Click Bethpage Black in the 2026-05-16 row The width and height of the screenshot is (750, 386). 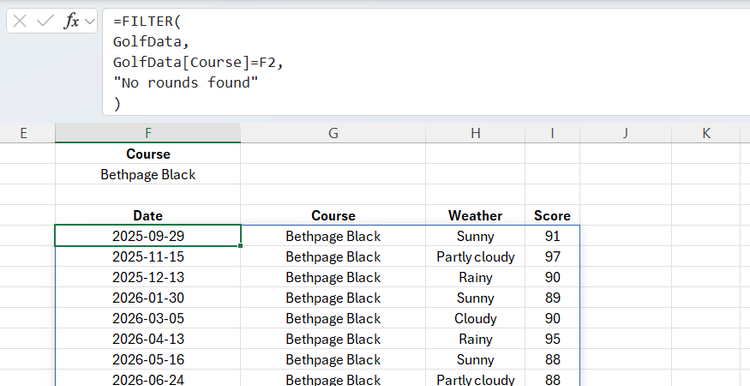333,359
